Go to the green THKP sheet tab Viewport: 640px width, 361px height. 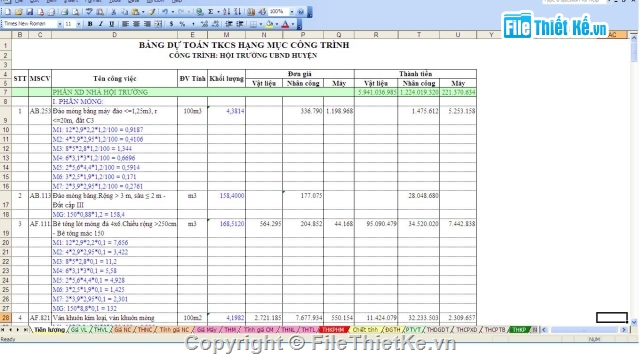coord(519,330)
